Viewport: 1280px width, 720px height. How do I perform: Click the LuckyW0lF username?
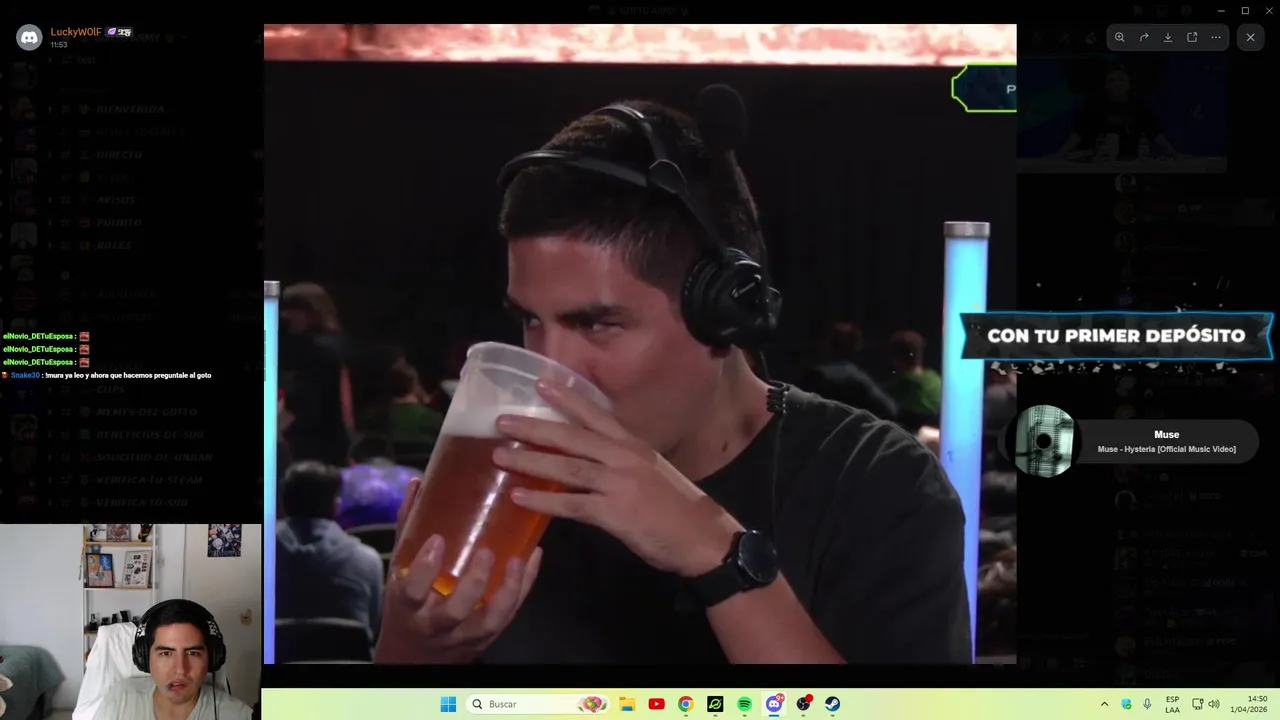click(76, 32)
